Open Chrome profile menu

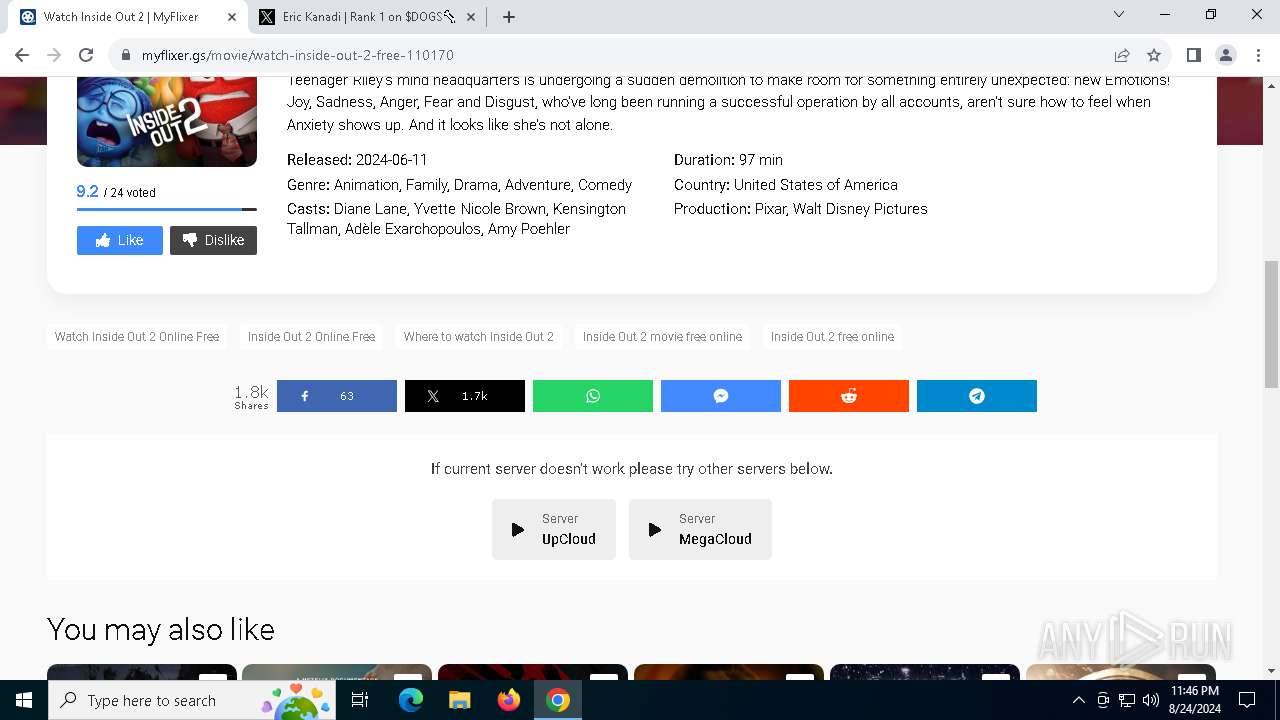pos(1225,55)
